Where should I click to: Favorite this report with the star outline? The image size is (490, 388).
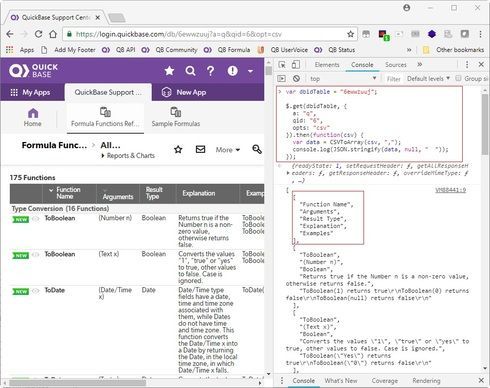pos(178,149)
